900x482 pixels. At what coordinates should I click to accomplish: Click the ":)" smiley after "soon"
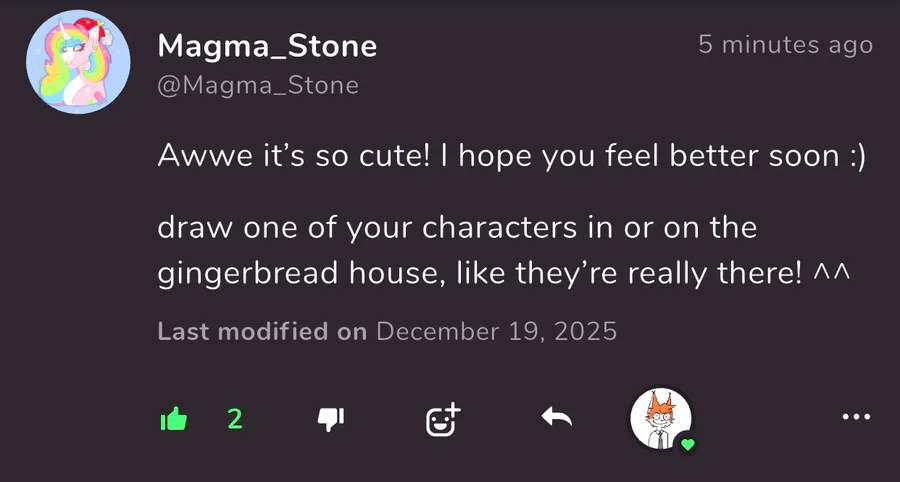(x=853, y=157)
